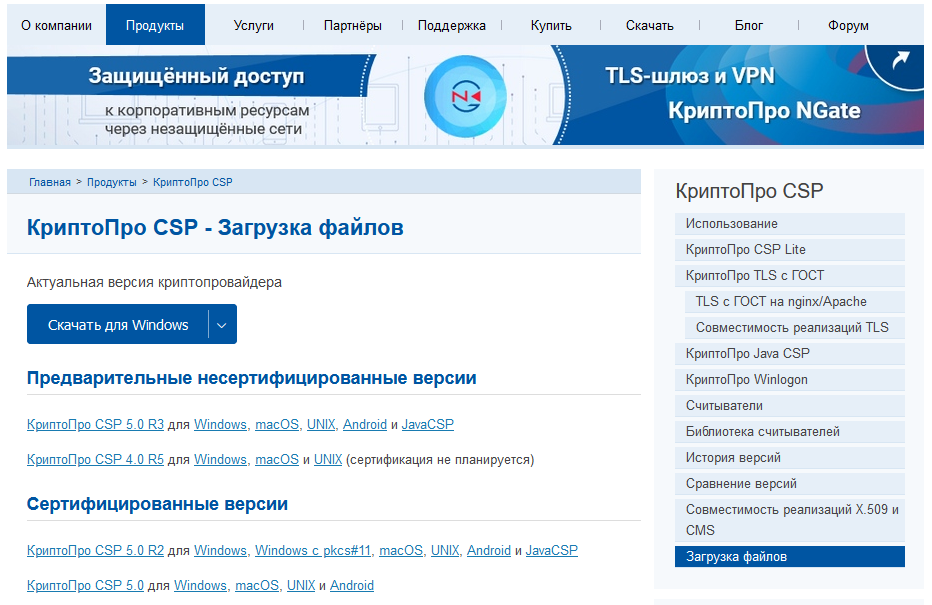
Task: Open the Блог menu item
Action: pyautogui.click(x=749, y=26)
